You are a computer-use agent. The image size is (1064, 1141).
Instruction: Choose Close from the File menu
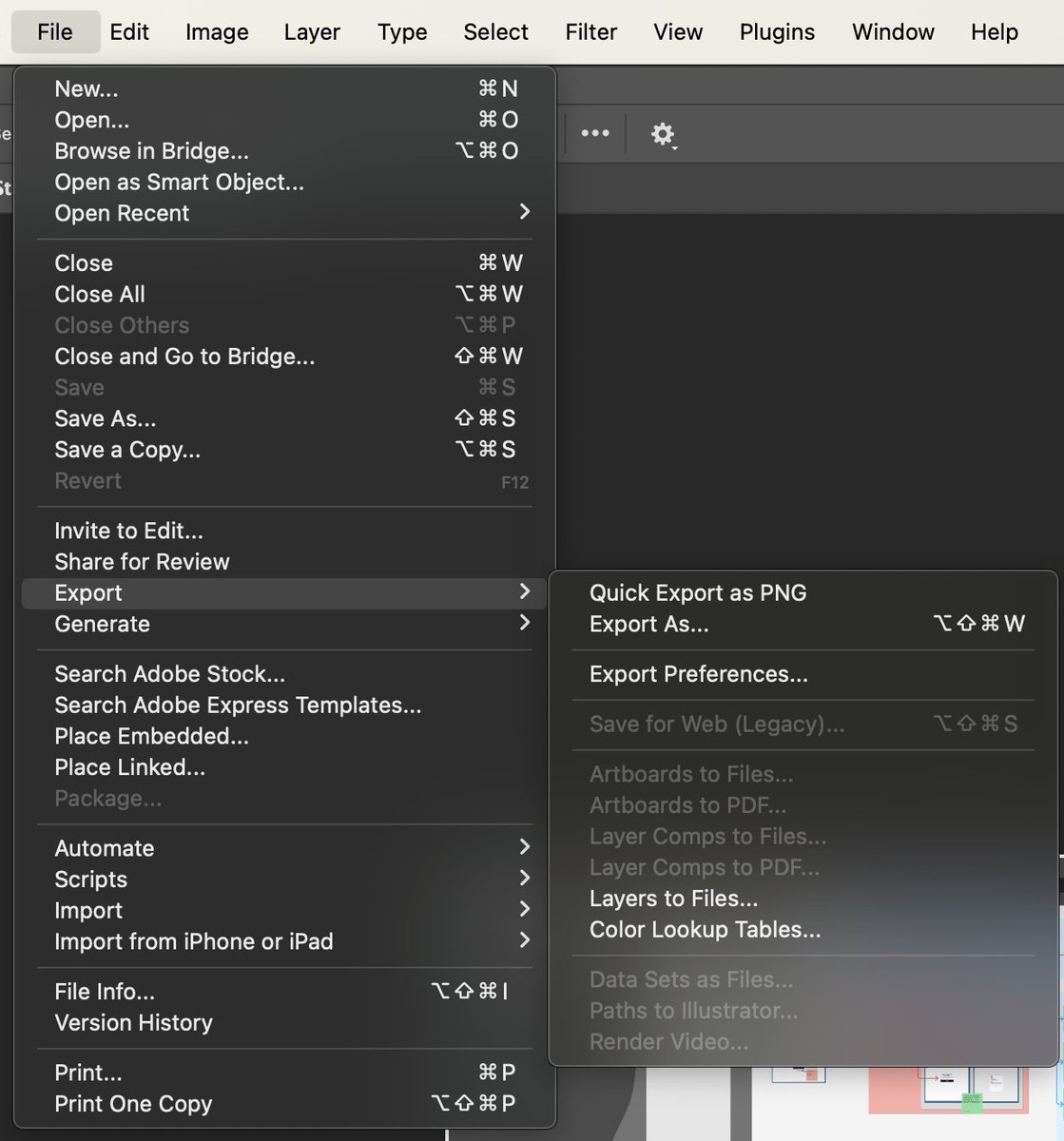[284, 262]
